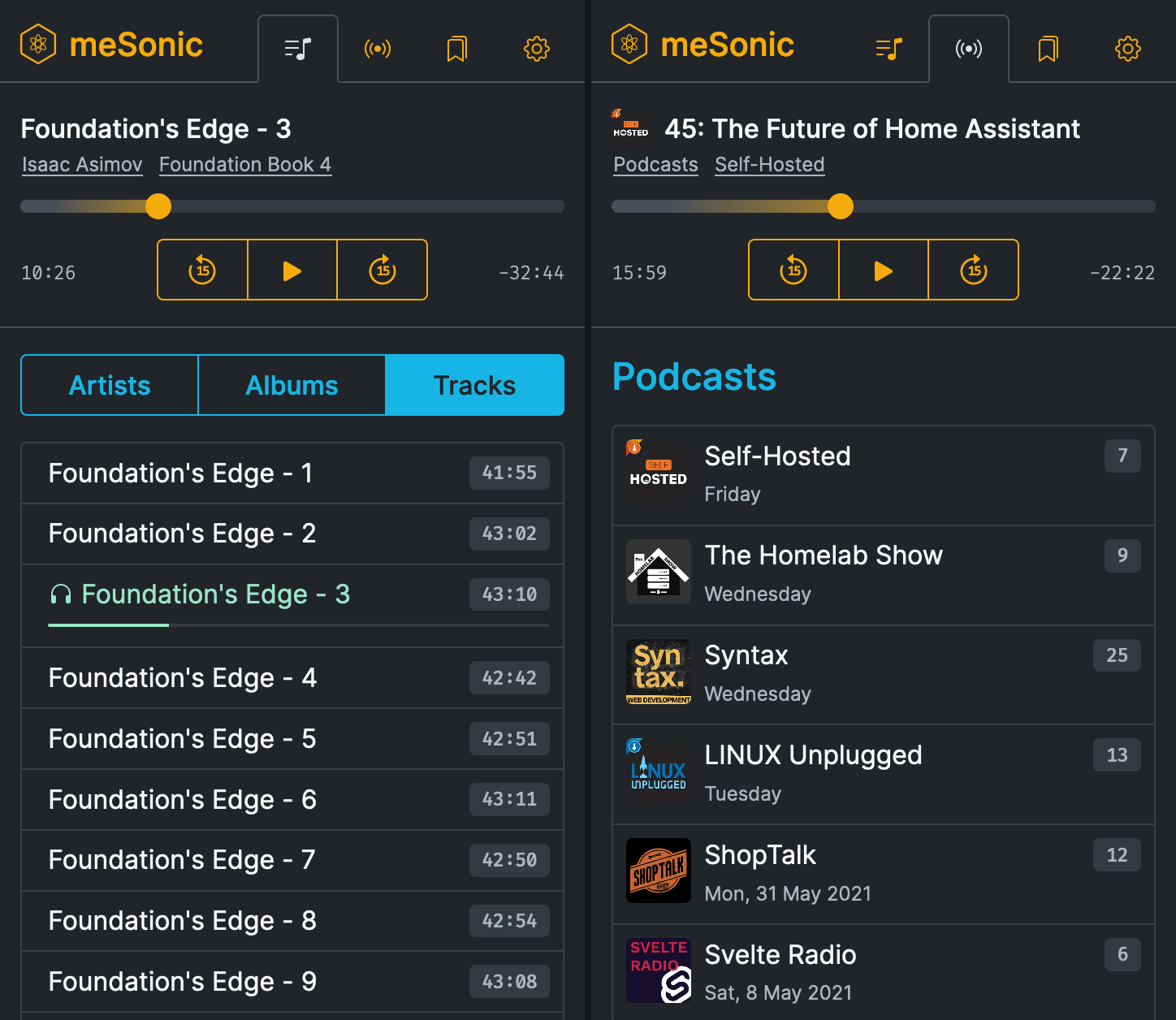Select track Foundation's Edge - 9
This screenshot has height=1020, width=1176.
pos(292,982)
